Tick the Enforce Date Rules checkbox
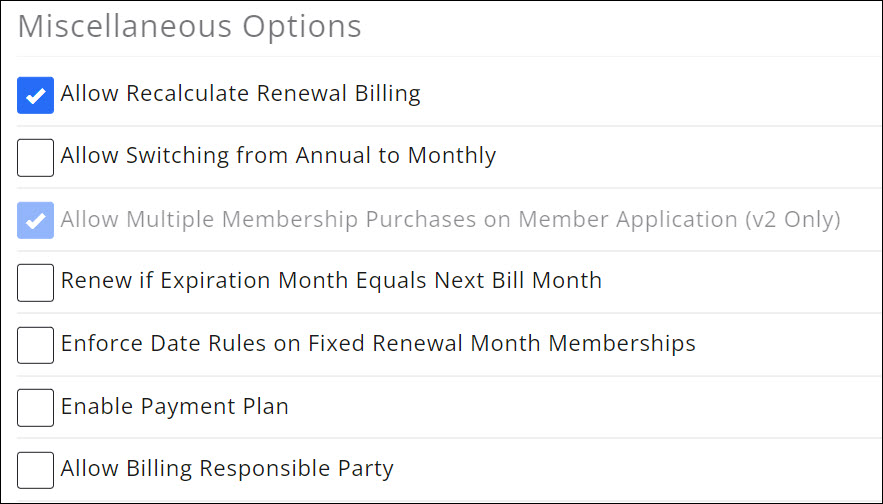Viewport: 883px width, 504px height. [x=36, y=345]
